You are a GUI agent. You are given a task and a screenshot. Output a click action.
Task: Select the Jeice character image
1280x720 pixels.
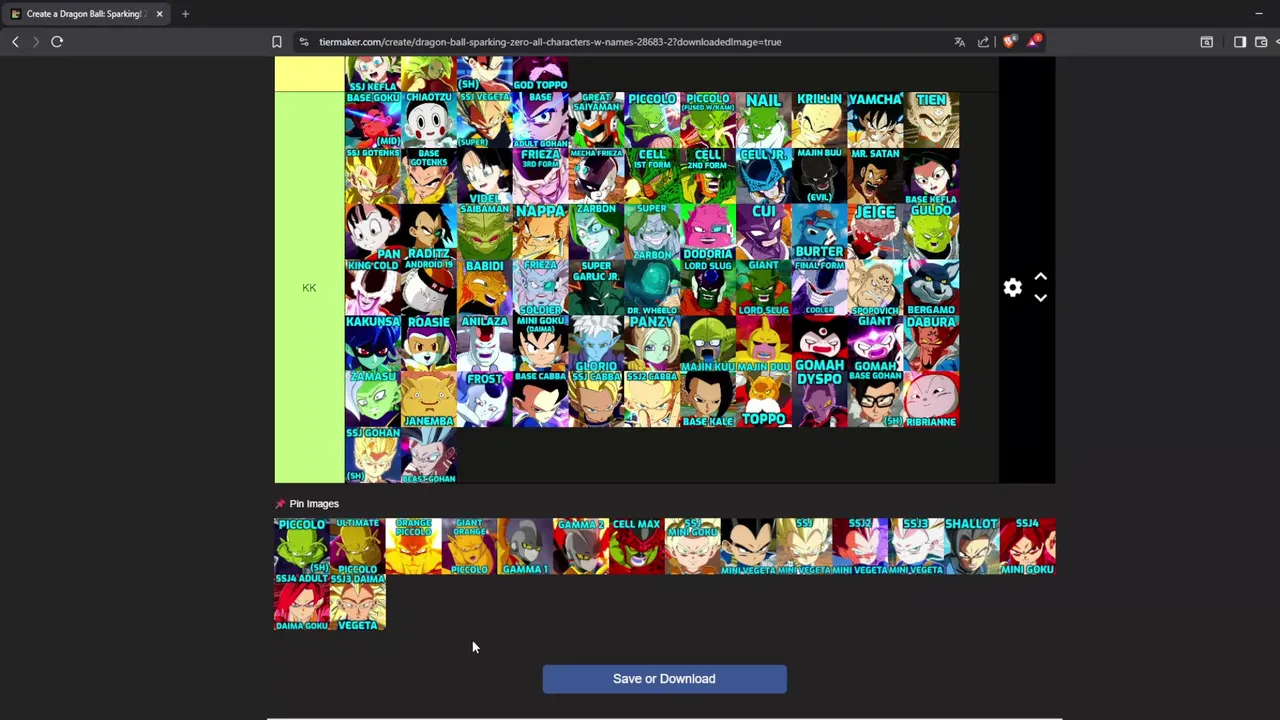click(876, 232)
